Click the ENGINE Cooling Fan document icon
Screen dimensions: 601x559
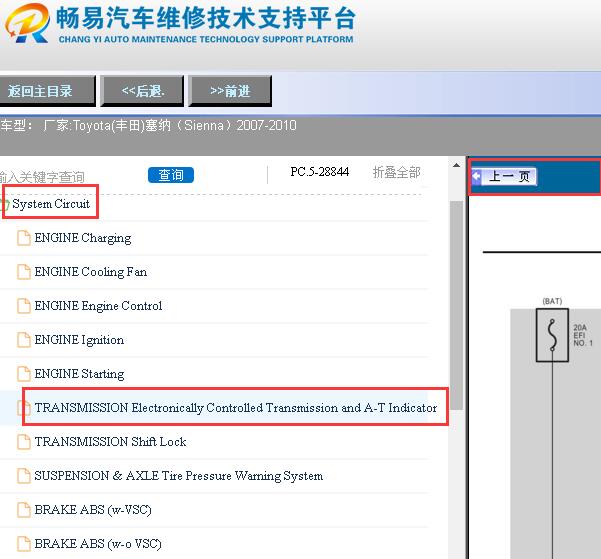pos(24,272)
